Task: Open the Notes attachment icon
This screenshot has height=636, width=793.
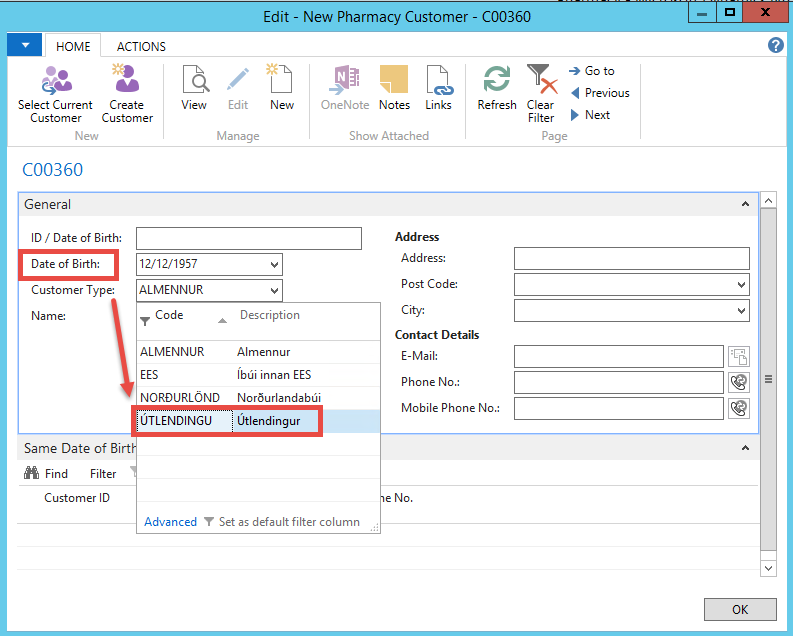Action: (x=394, y=80)
